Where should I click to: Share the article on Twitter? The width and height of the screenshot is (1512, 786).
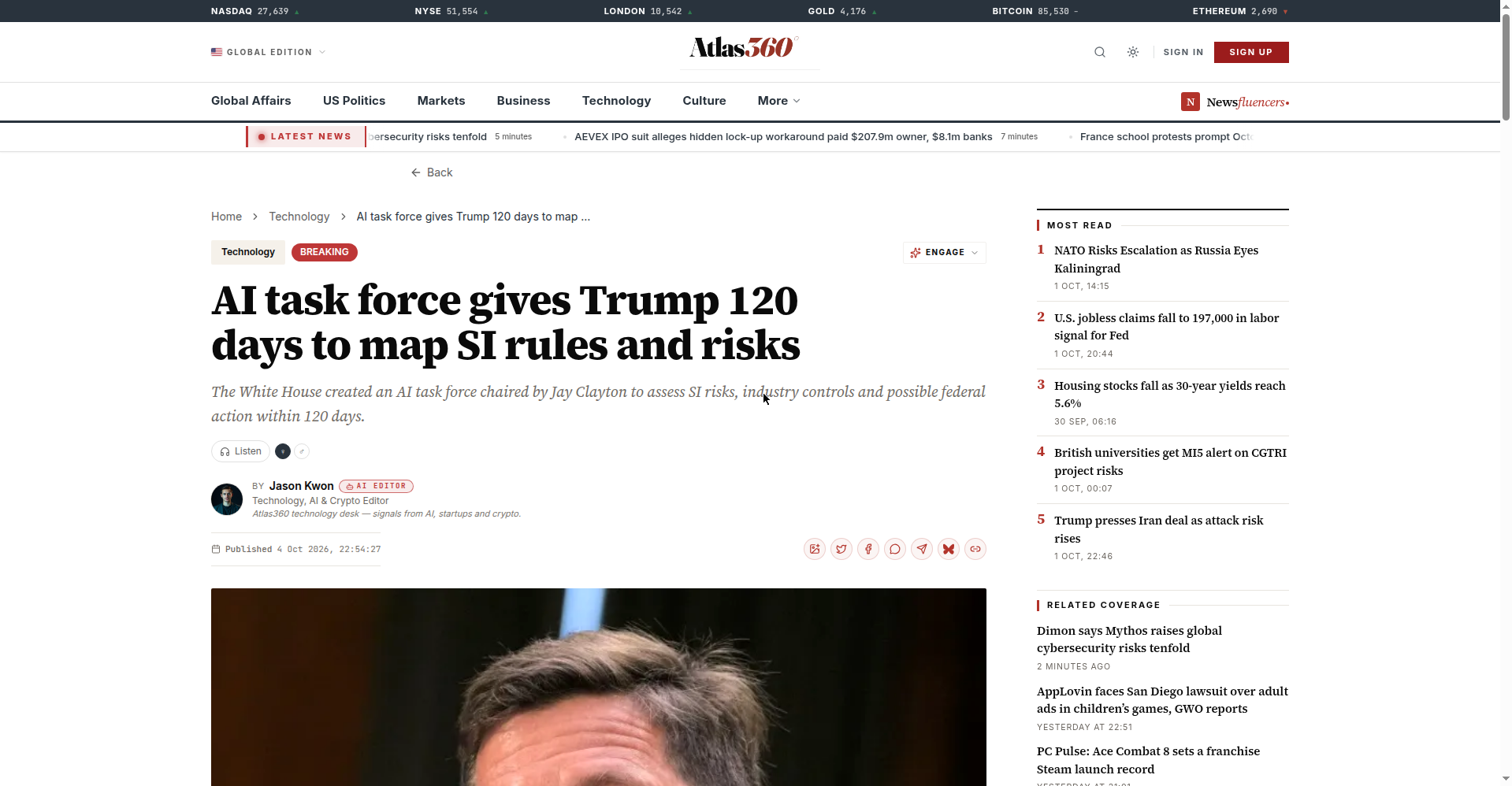pos(841,549)
